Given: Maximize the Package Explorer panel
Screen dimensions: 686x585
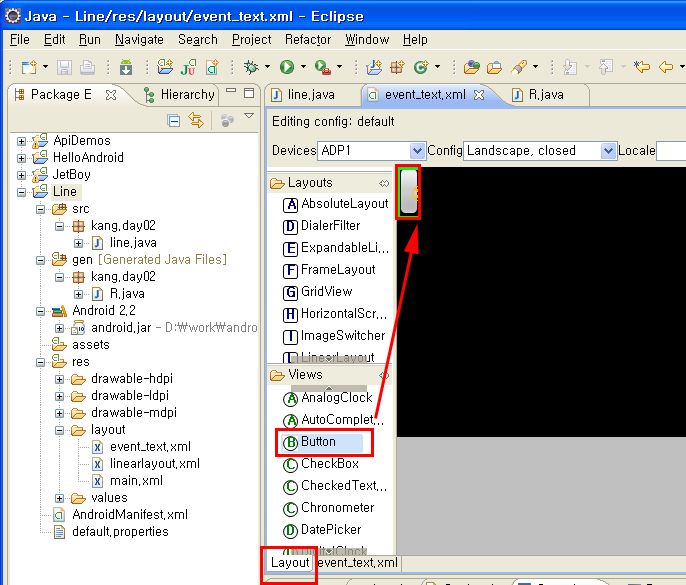Looking at the screenshot, I should [x=249, y=93].
